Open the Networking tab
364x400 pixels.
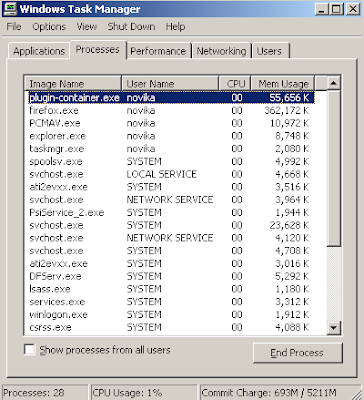[x=221, y=51]
